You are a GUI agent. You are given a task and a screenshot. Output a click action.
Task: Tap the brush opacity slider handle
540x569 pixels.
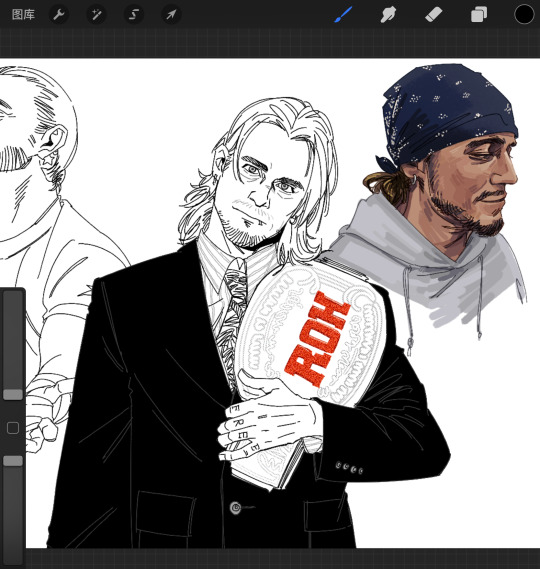click(x=13, y=461)
